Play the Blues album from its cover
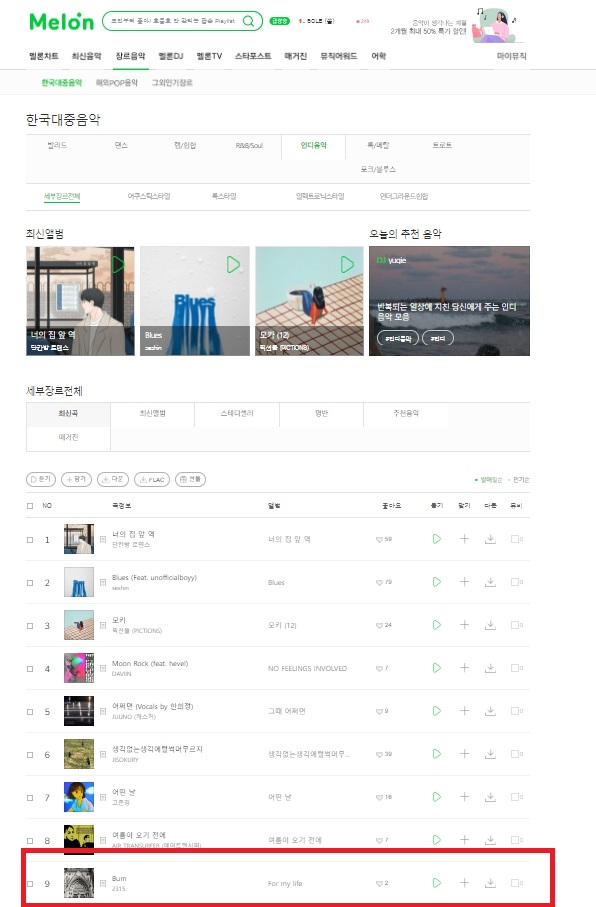Image resolution: width=596 pixels, height=907 pixels. (x=233, y=265)
